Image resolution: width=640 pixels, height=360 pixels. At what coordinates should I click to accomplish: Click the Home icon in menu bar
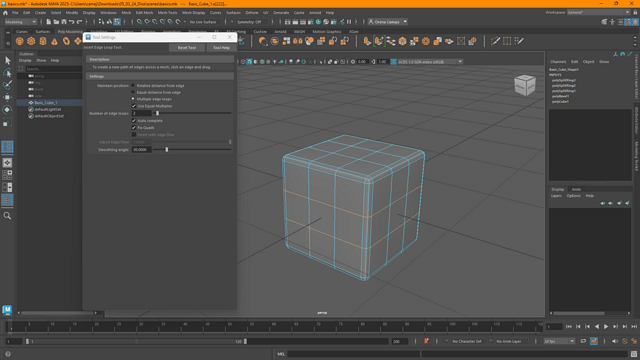click(x=5, y=13)
